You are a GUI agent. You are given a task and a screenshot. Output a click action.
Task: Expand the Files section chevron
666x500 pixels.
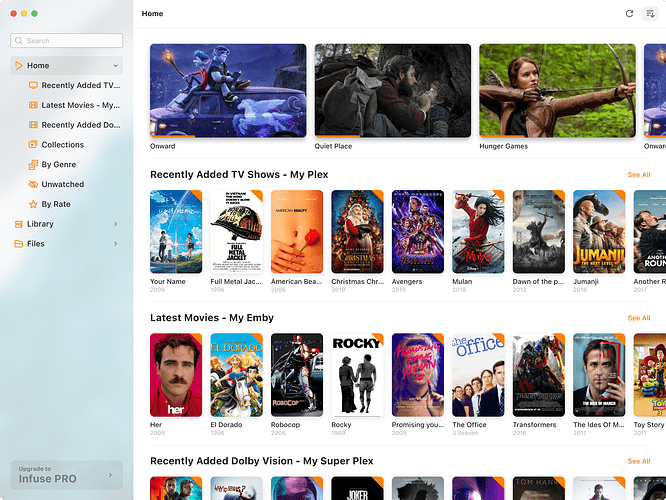(x=116, y=244)
